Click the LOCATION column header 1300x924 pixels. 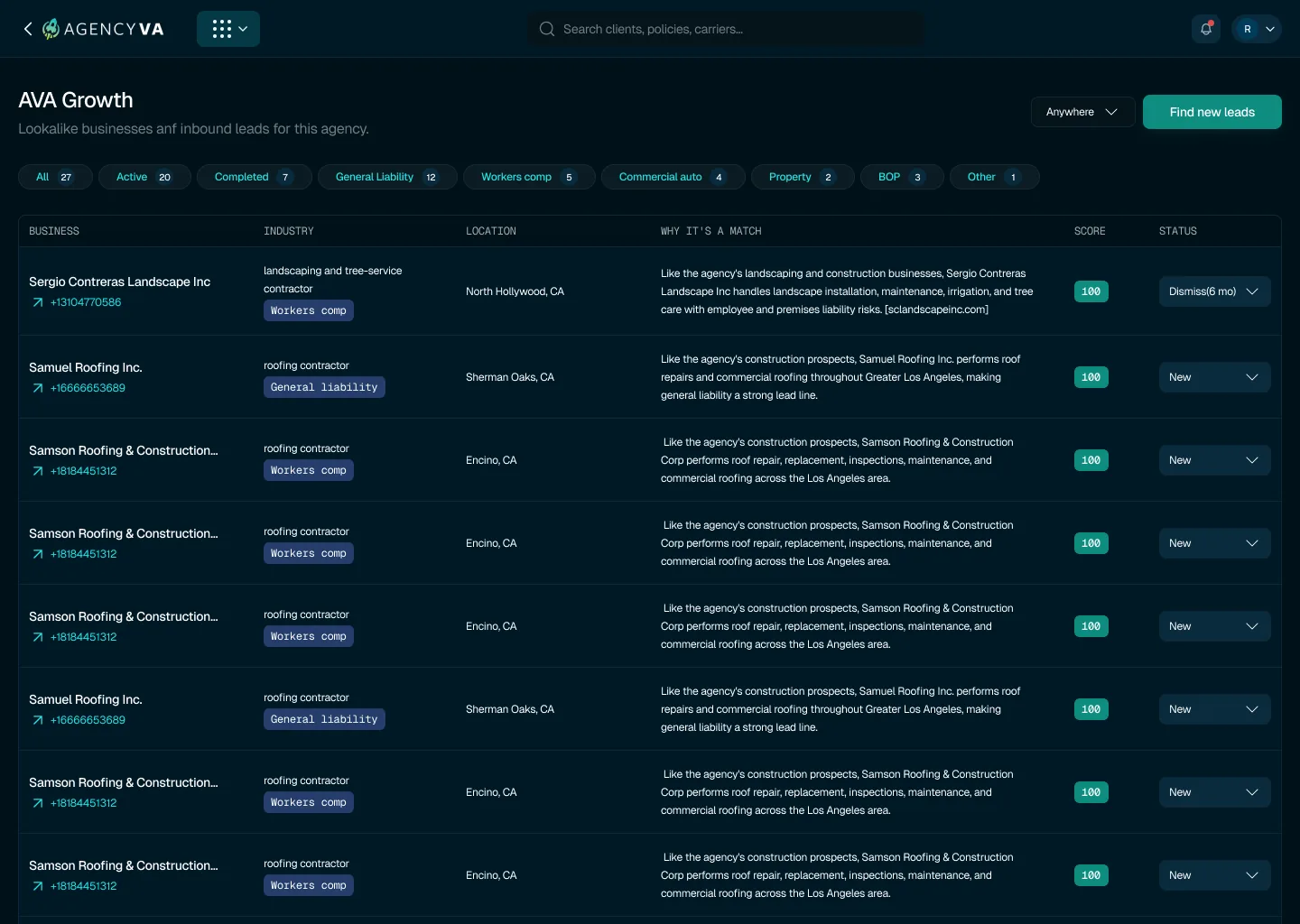pyautogui.click(x=491, y=231)
